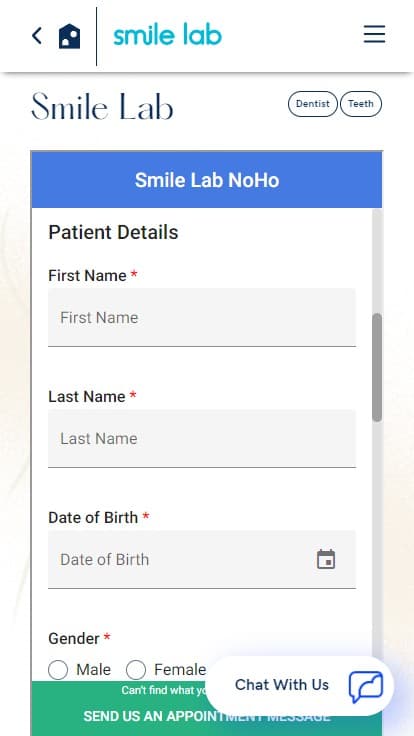Click the Teeth tag
Screen dimensions: 414x736
360,104
